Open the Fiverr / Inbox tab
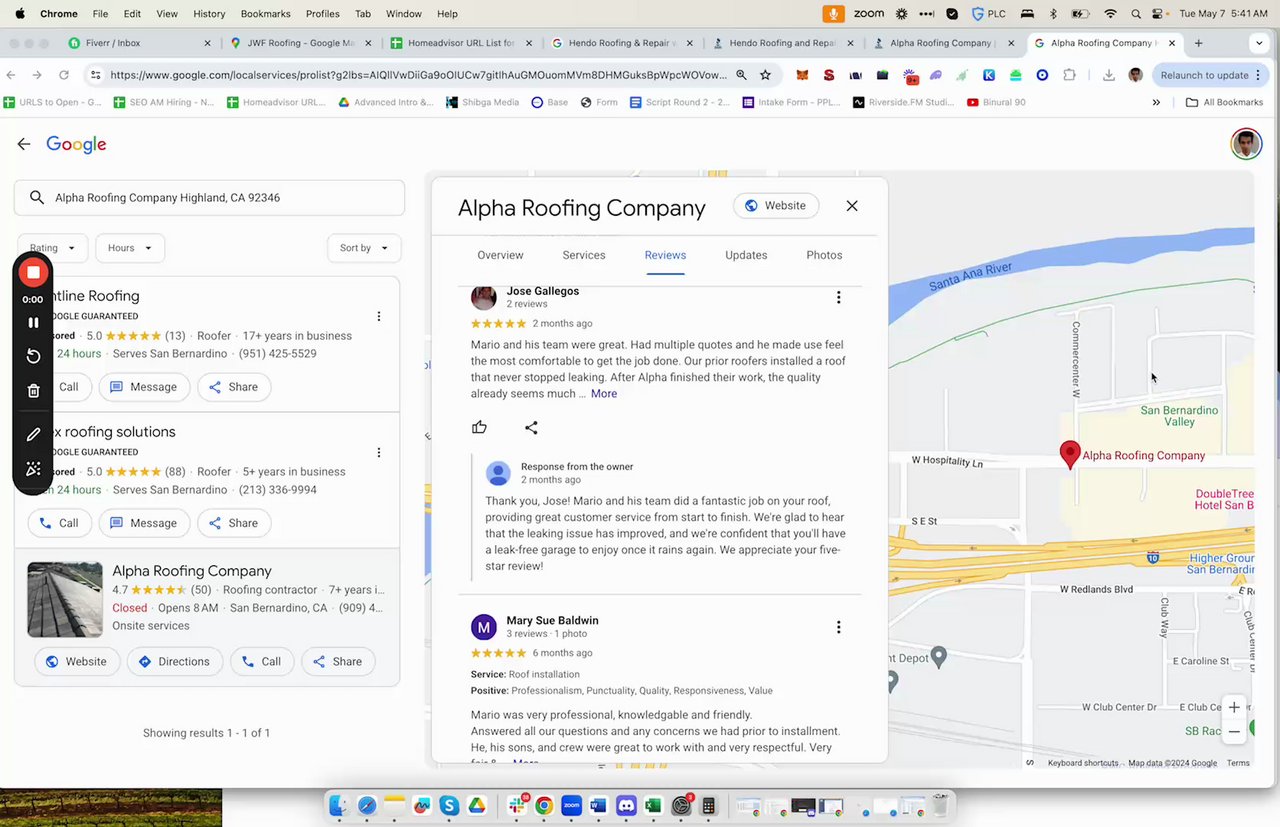This screenshot has height=827, width=1280. [140, 43]
